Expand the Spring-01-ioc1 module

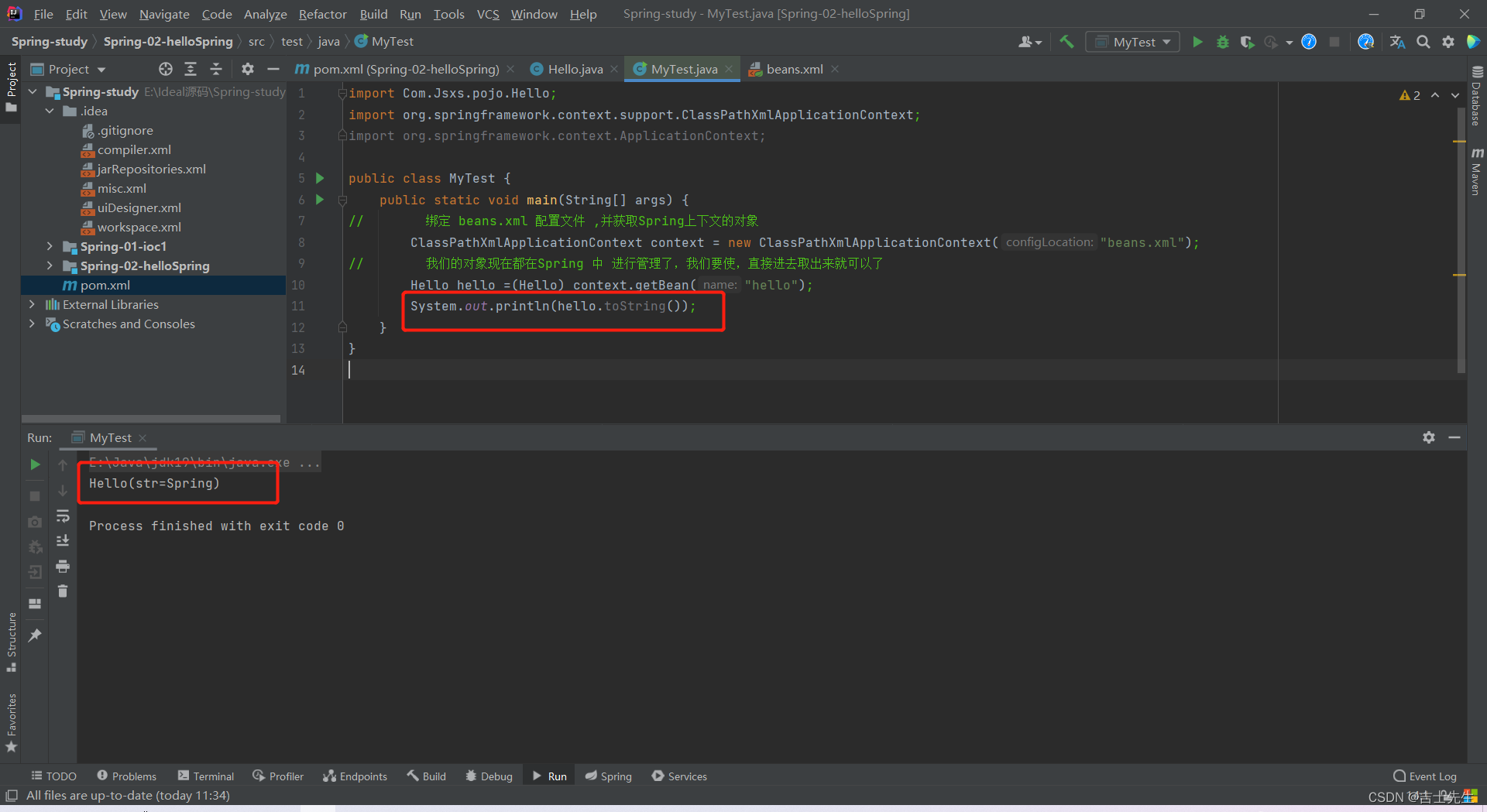(x=50, y=246)
